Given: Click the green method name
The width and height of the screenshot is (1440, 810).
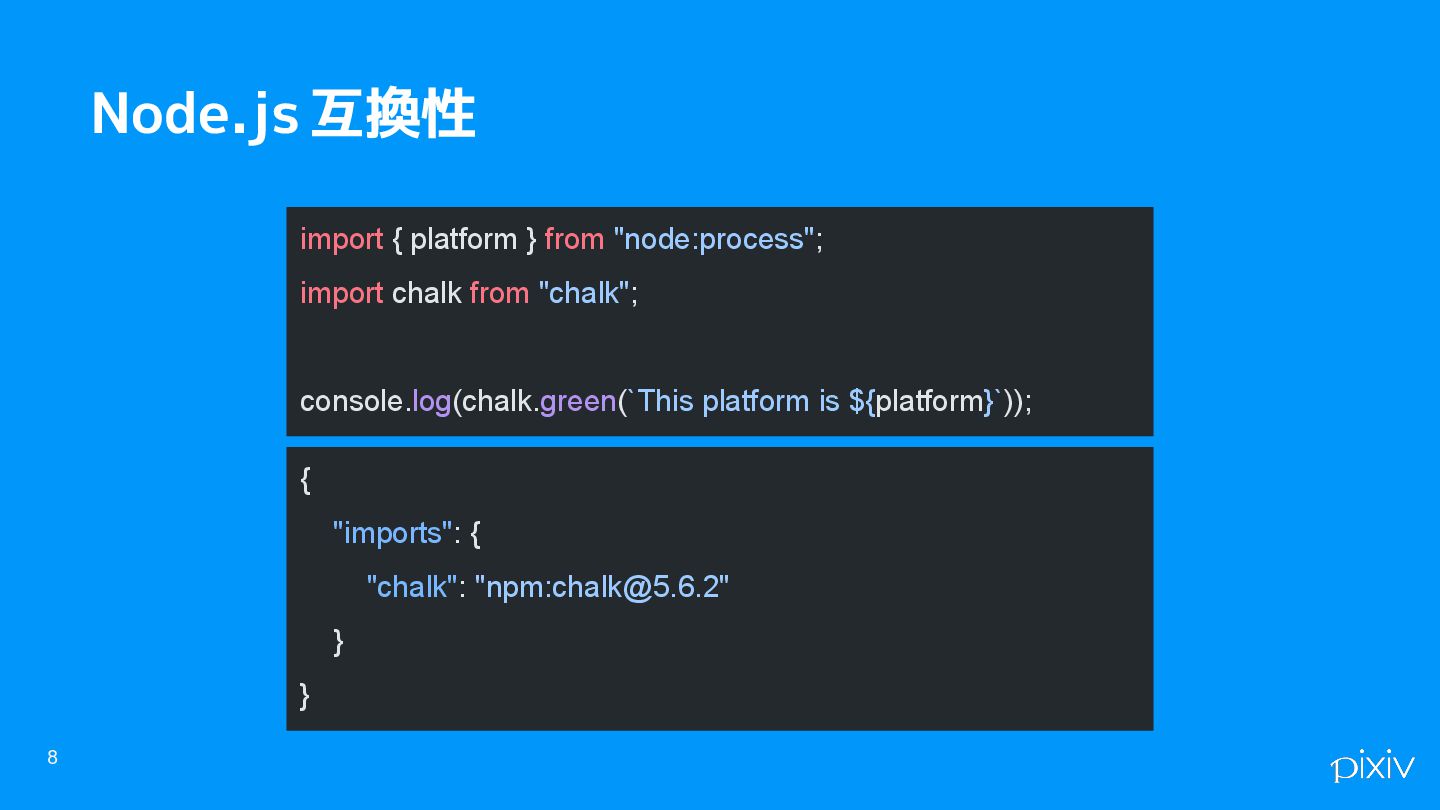Looking at the screenshot, I should click(578, 401).
